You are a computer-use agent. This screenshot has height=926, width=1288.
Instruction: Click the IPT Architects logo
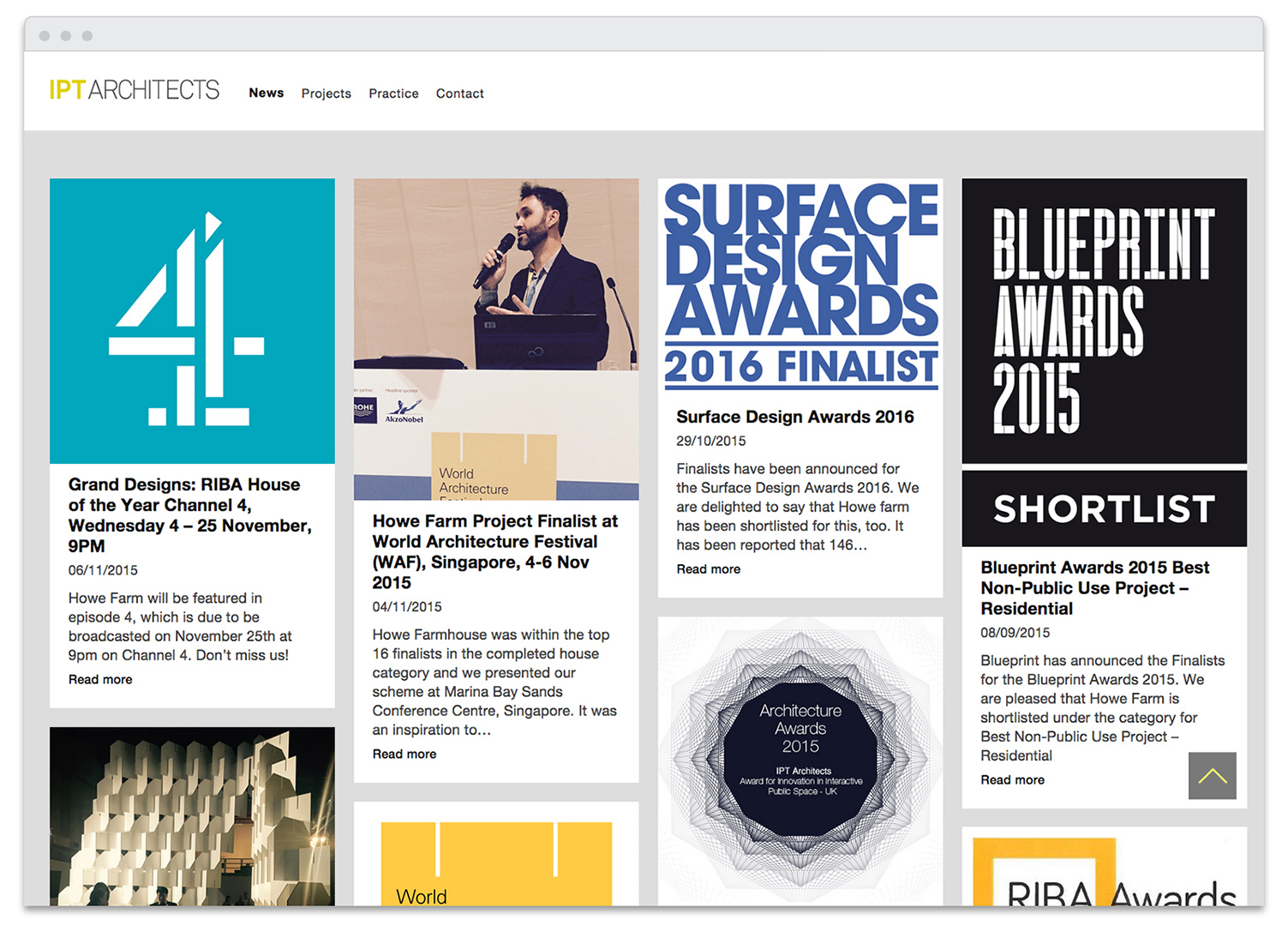point(135,90)
